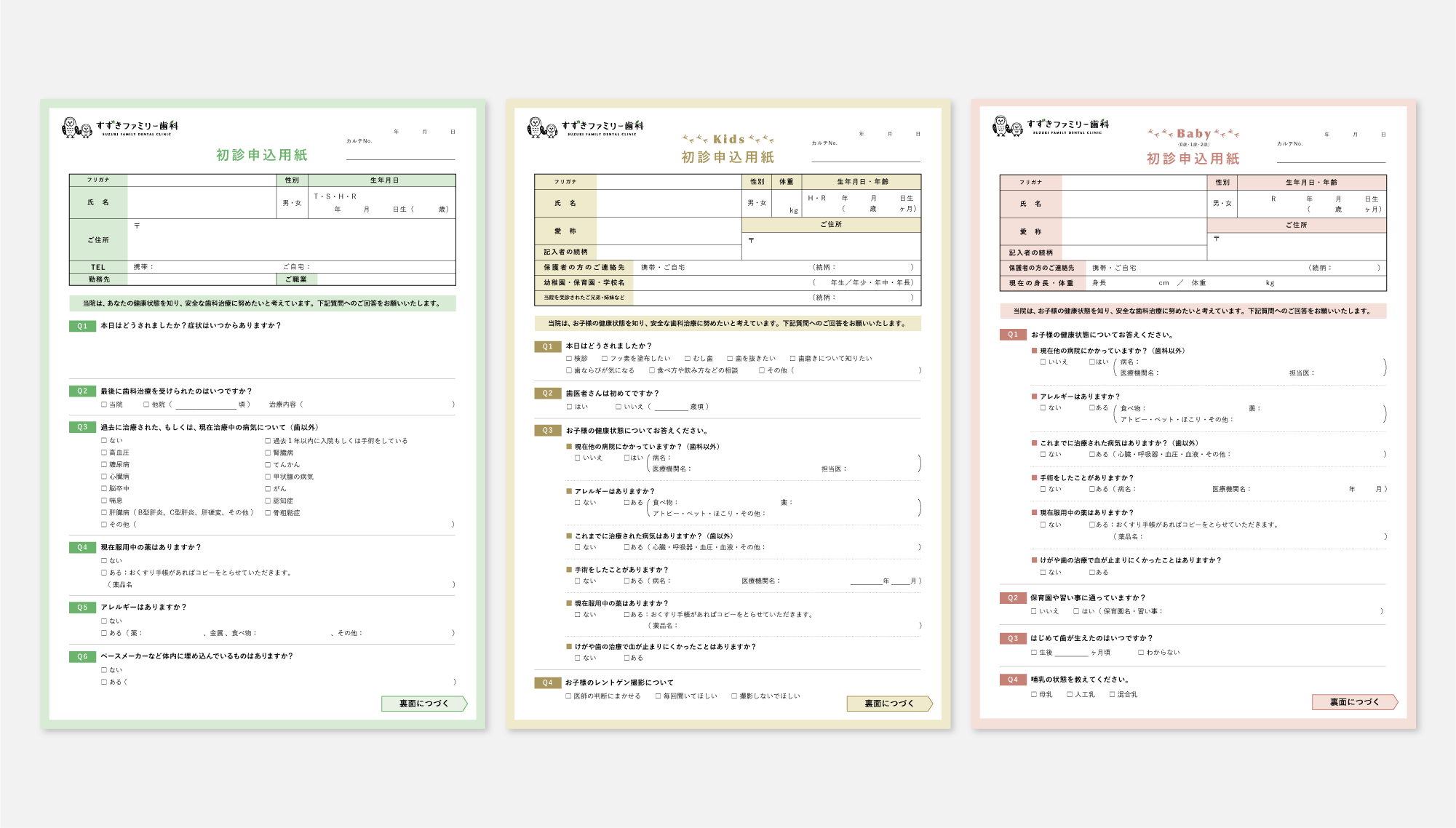
Task: Click the owl logo on the Kids form
Action: click(x=543, y=127)
